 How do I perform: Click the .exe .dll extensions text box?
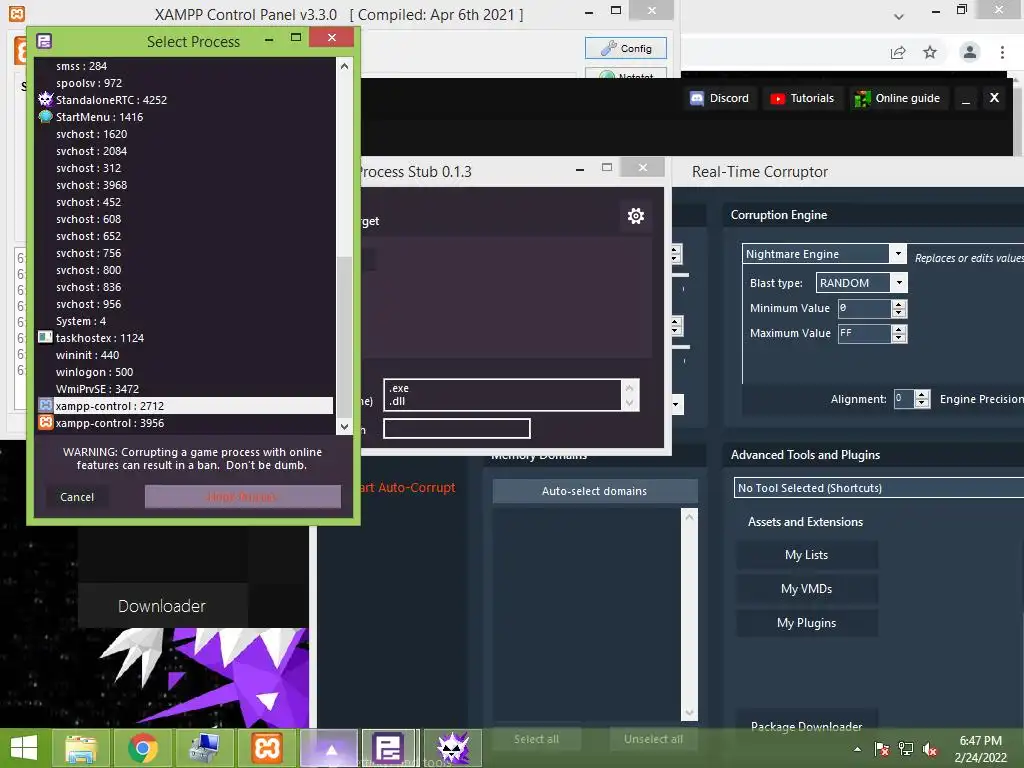click(x=503, y=394)
